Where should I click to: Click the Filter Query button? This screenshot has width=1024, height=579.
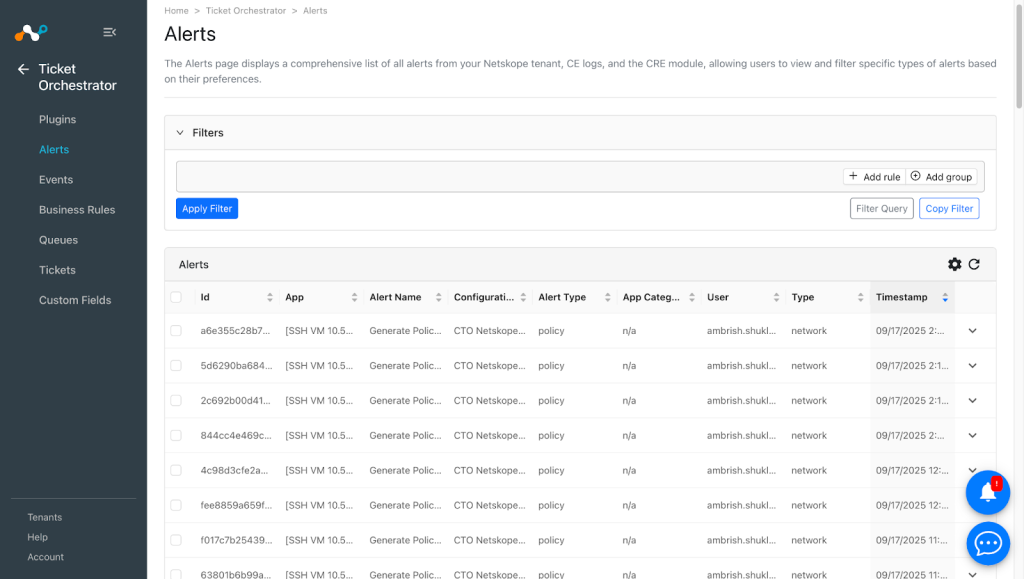[x=882, y=208]
